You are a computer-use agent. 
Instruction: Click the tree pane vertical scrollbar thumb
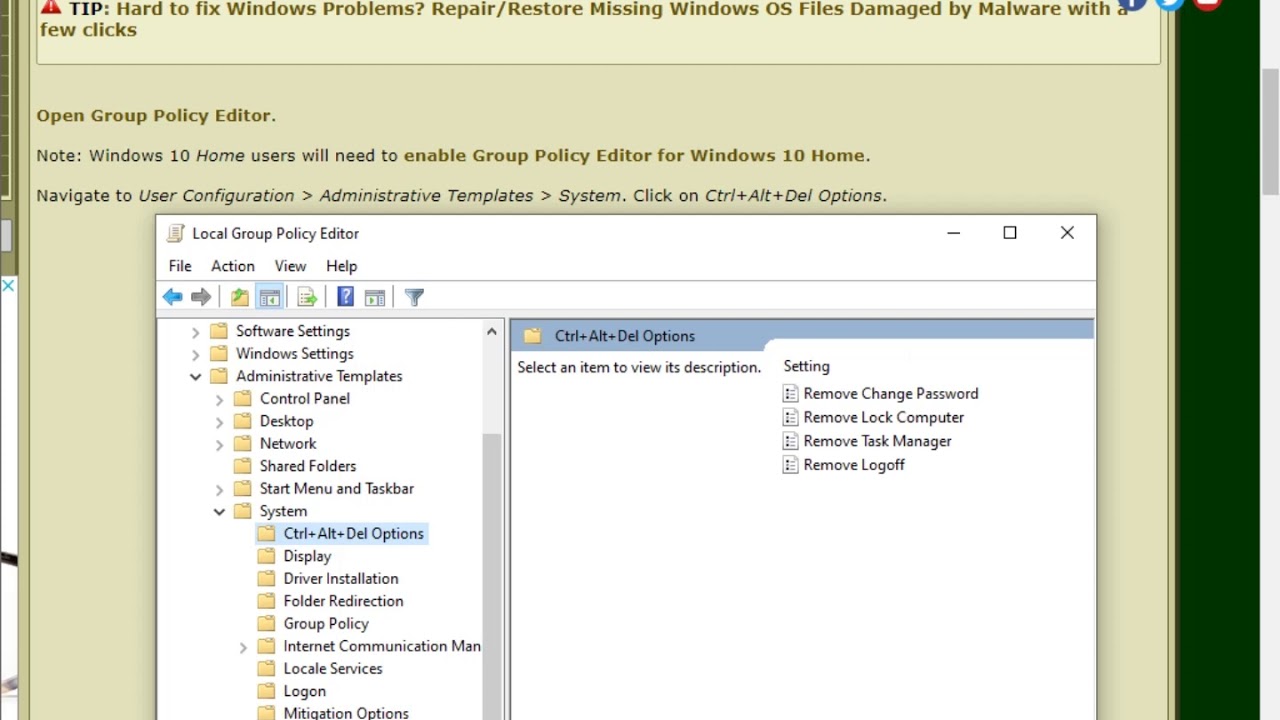click(491, 575)
